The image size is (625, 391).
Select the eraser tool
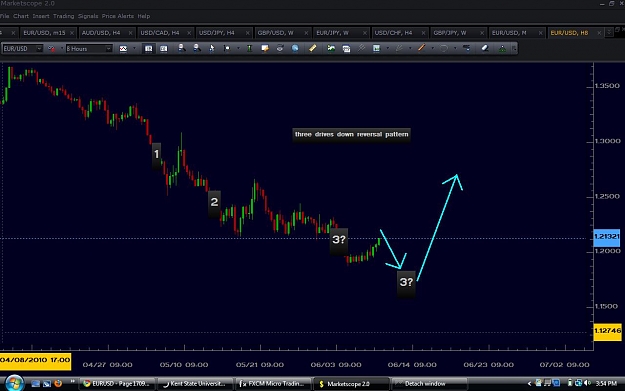[485, 48]
